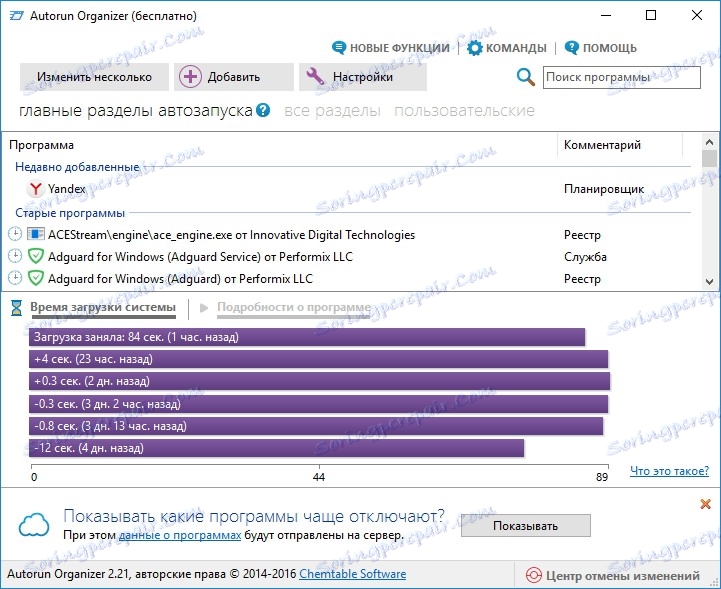Click the +4 сек. (23 час. назад) bar
The image size is (721, 589).
(319, 359)
